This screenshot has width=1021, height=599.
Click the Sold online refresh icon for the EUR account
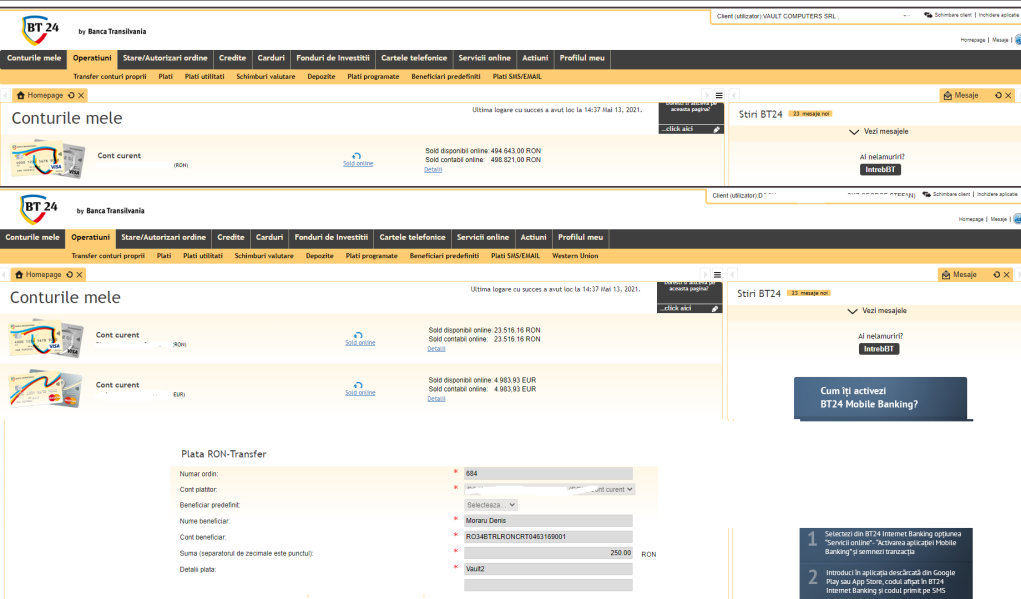[x=358, y=385]
